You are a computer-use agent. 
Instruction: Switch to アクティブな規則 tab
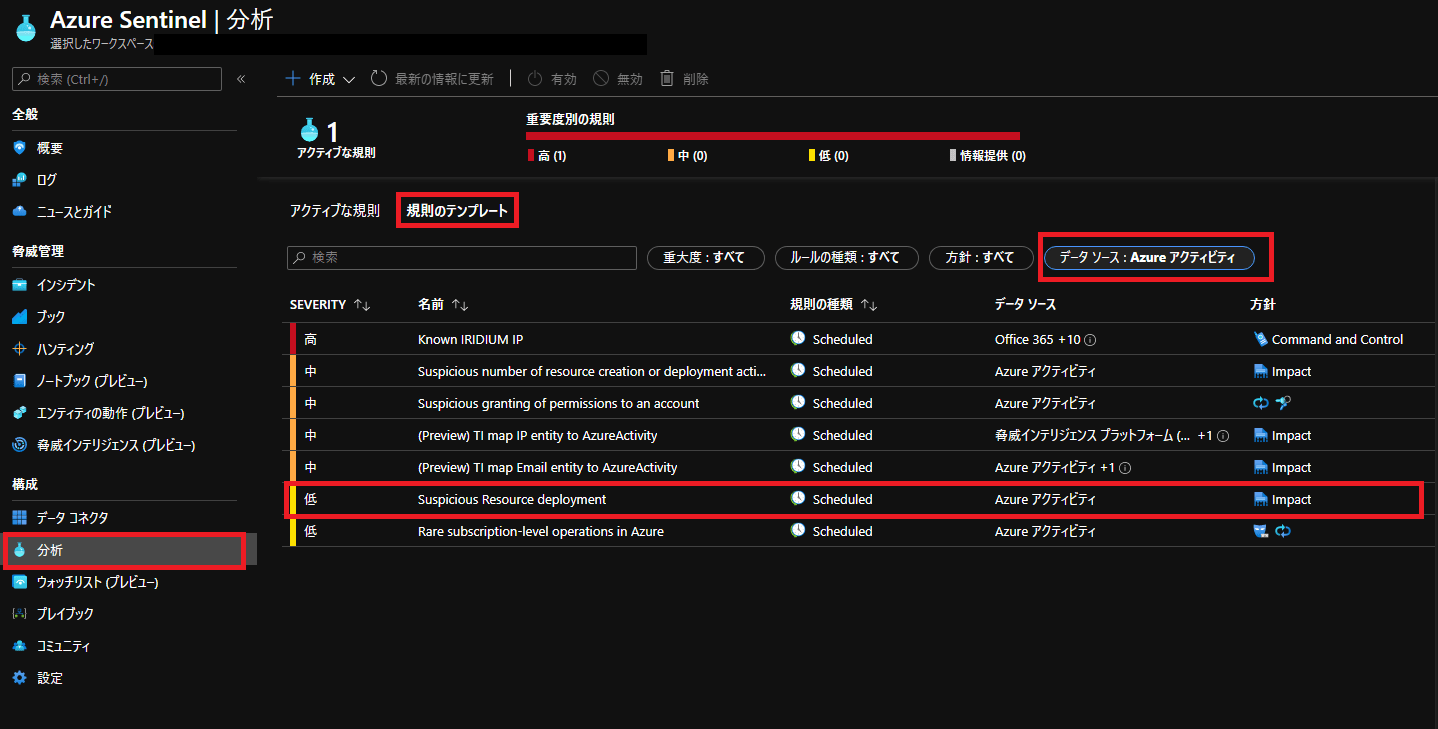coord(335,211)
